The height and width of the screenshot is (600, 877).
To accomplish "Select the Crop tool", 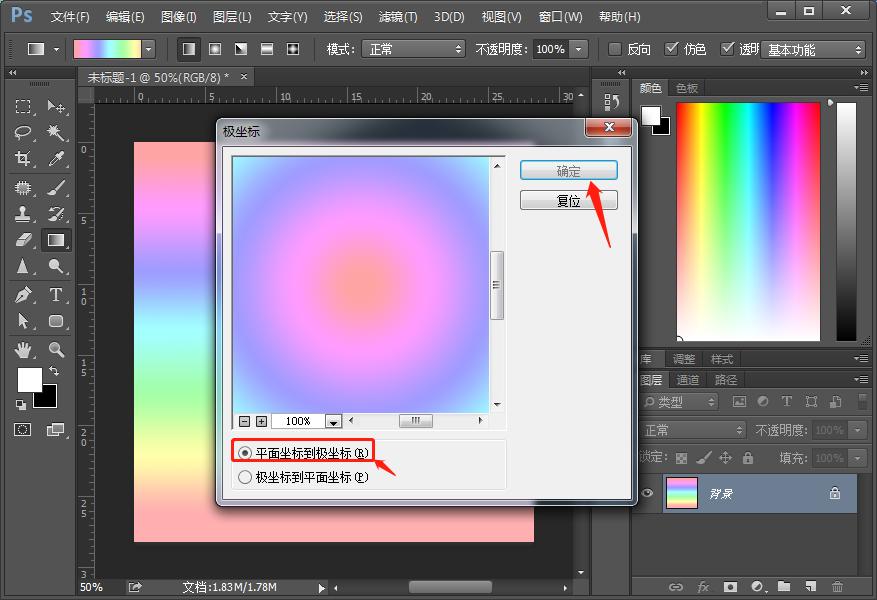I will 23,159.
